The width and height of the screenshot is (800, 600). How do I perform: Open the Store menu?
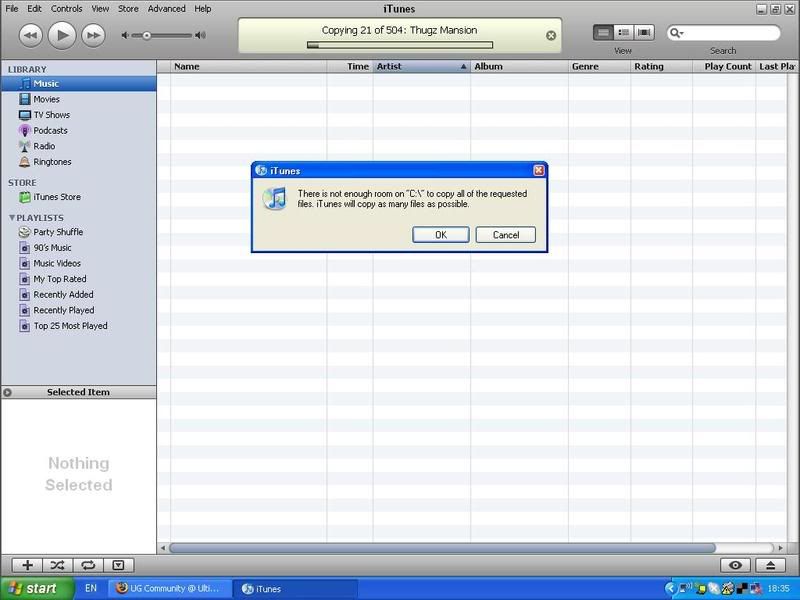(128, 9)
